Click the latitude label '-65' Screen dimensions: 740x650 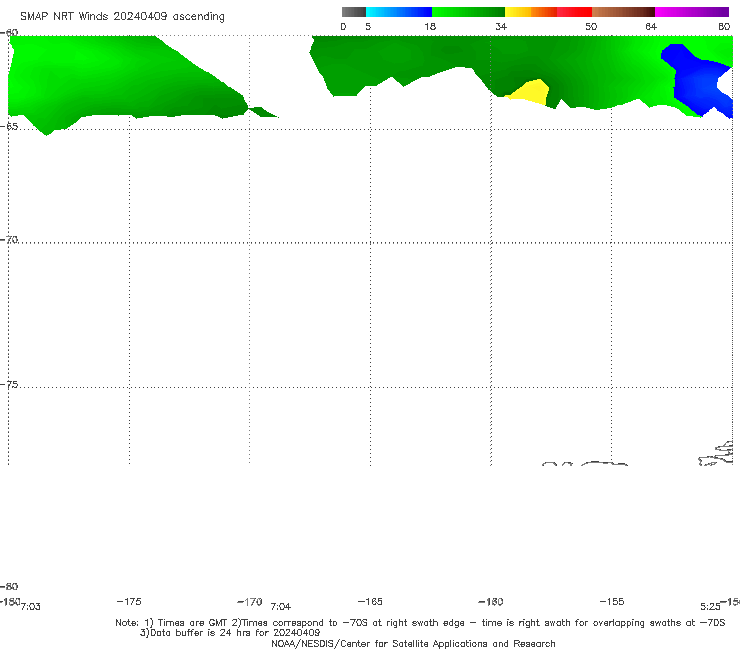[9, 127]
